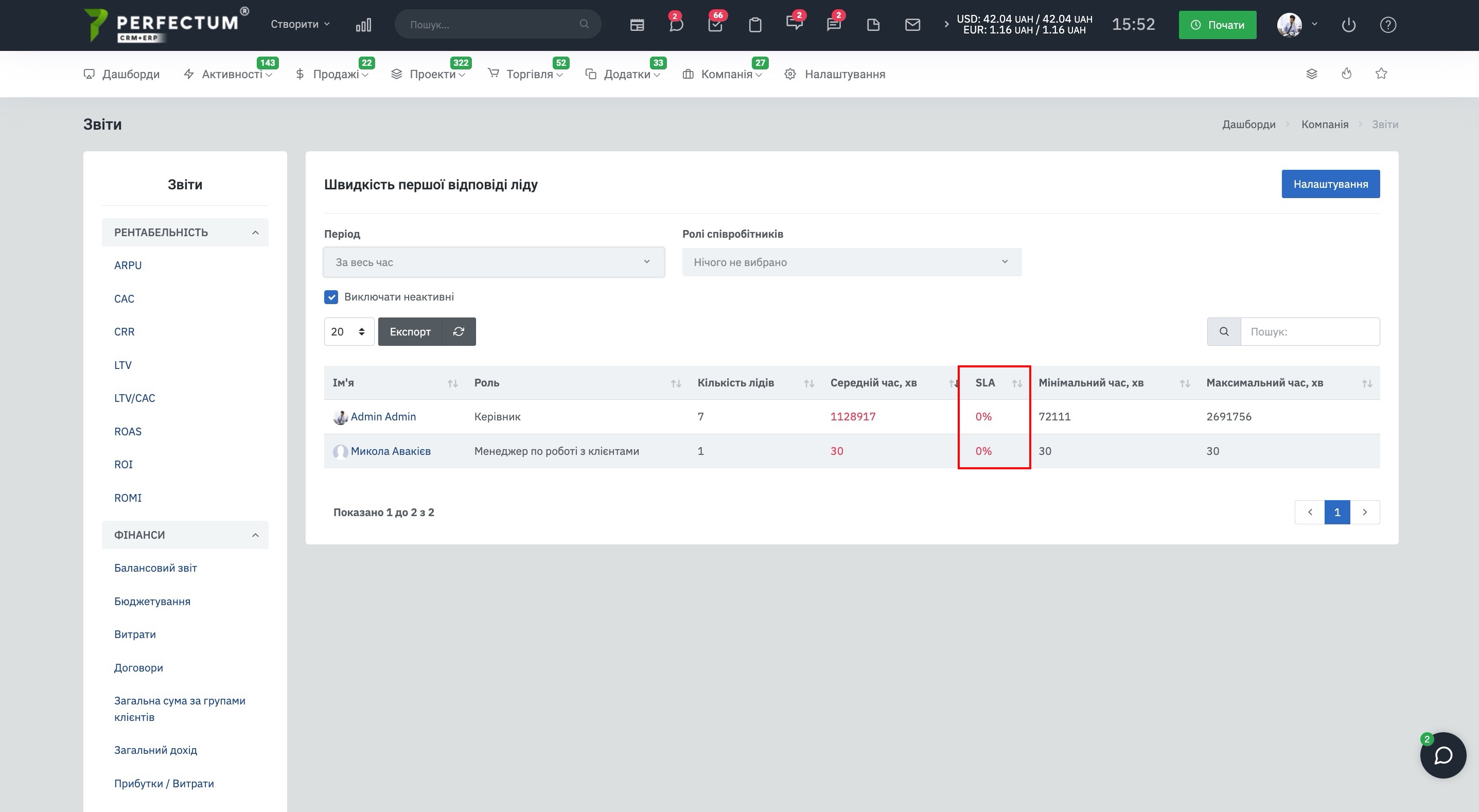Open the mail envelope icon
Screen dimensions: 1479x812
pos(912,25)
